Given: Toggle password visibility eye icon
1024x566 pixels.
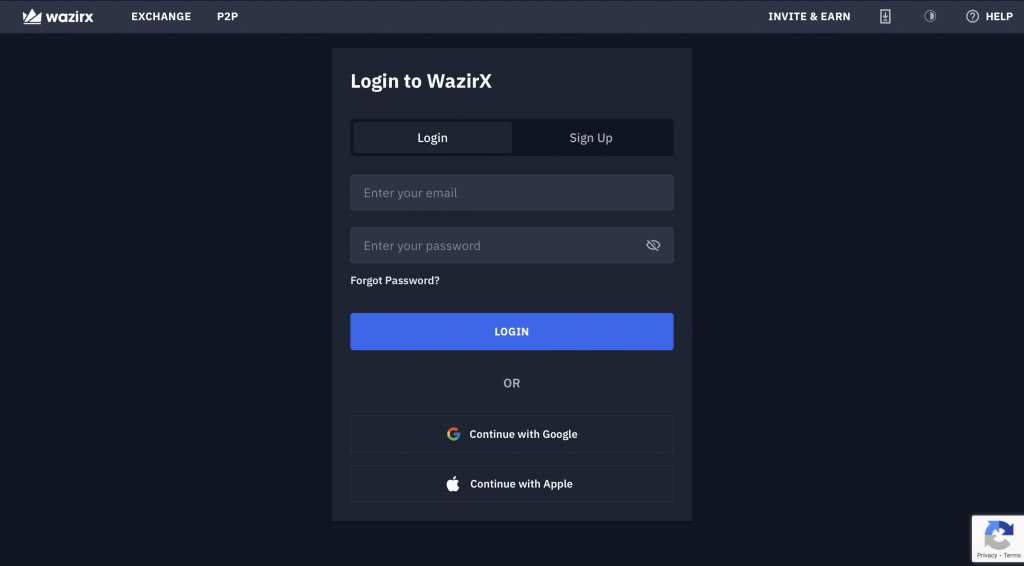Looking at the screenshot, I should [653, 245].
